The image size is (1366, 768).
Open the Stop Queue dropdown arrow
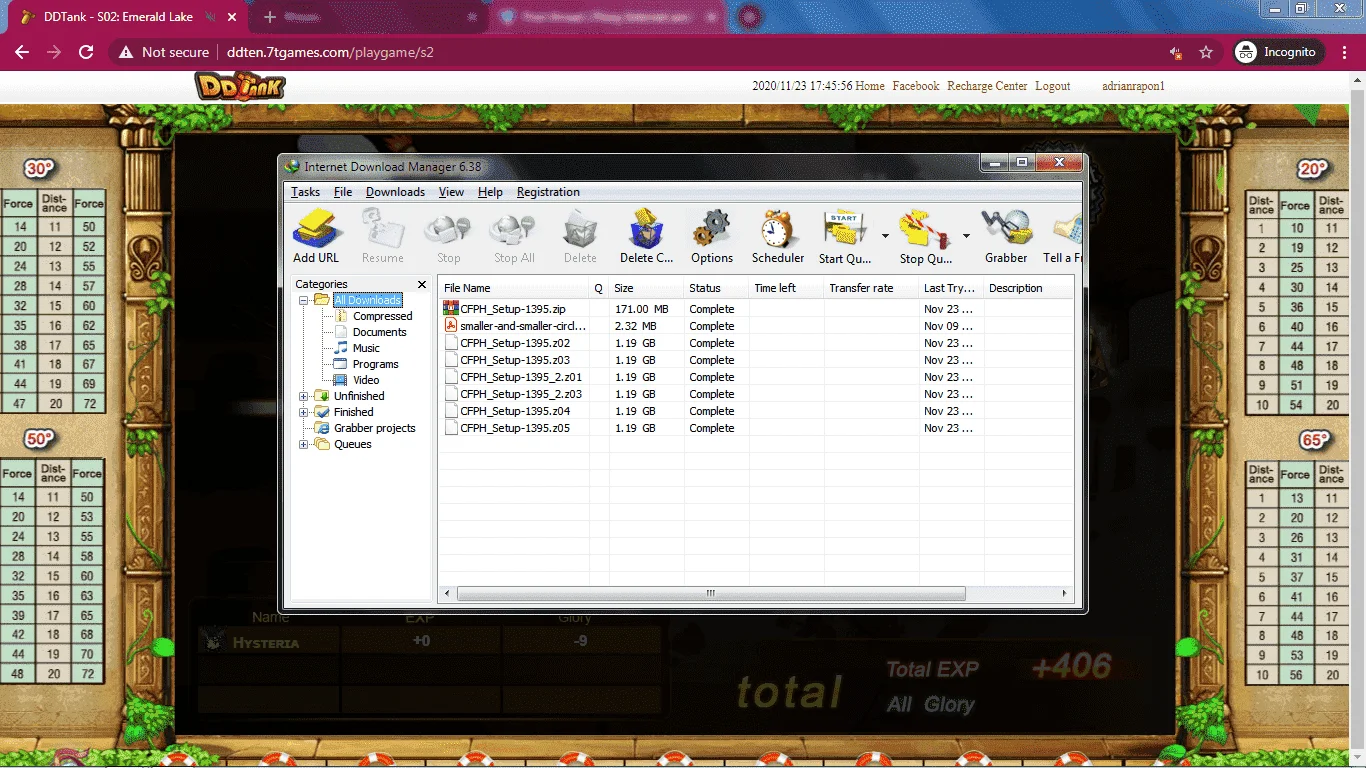click(x=966, y=237)
